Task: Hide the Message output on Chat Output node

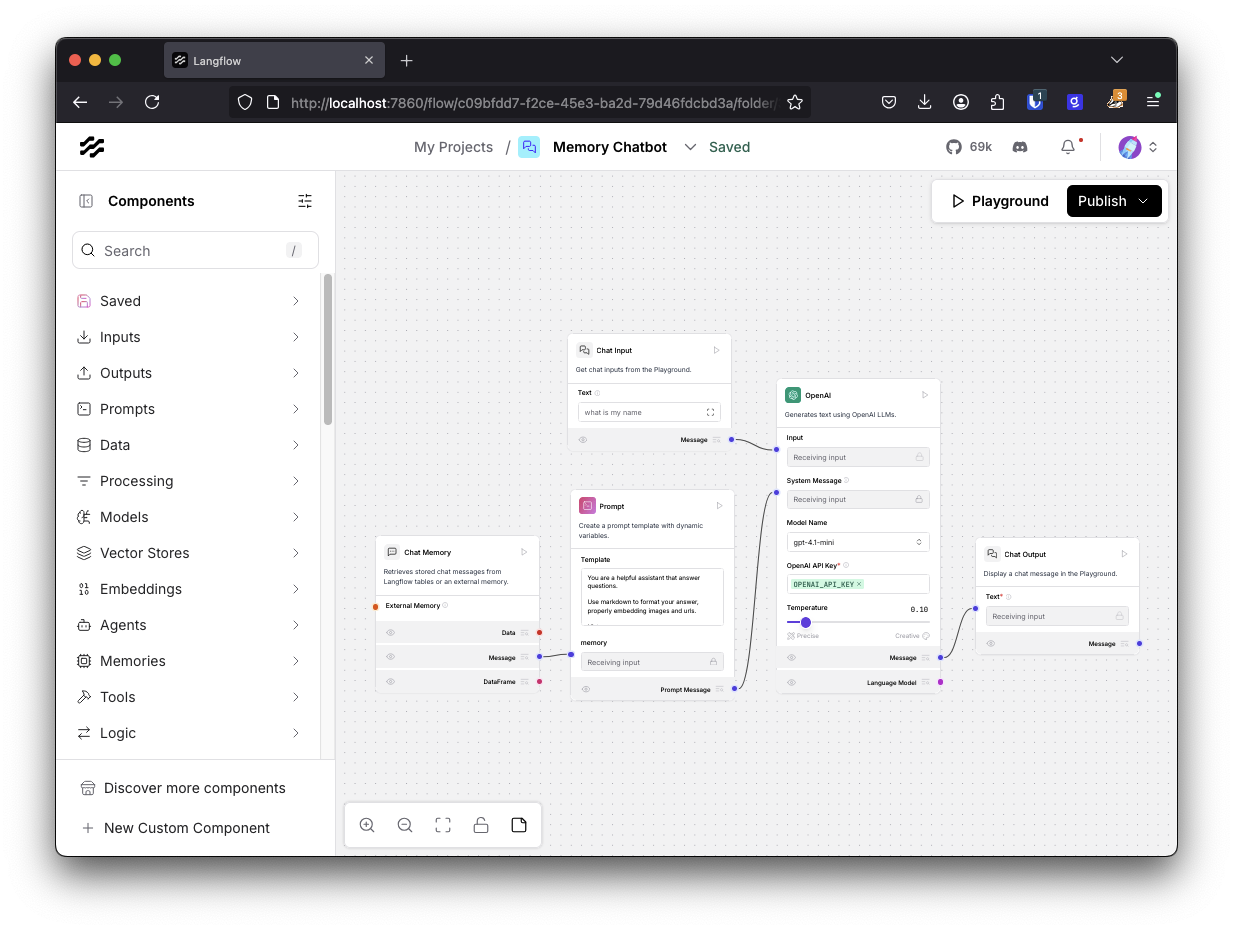Action: pos(990,643)
